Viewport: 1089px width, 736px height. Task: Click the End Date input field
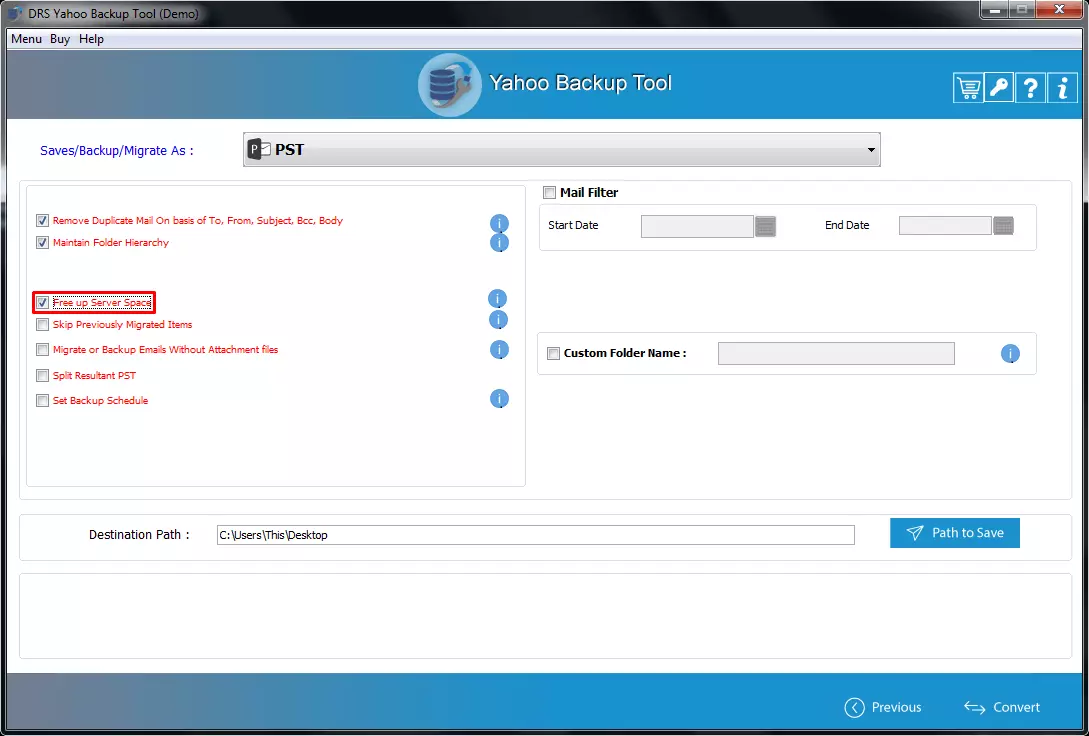point(945,226)
